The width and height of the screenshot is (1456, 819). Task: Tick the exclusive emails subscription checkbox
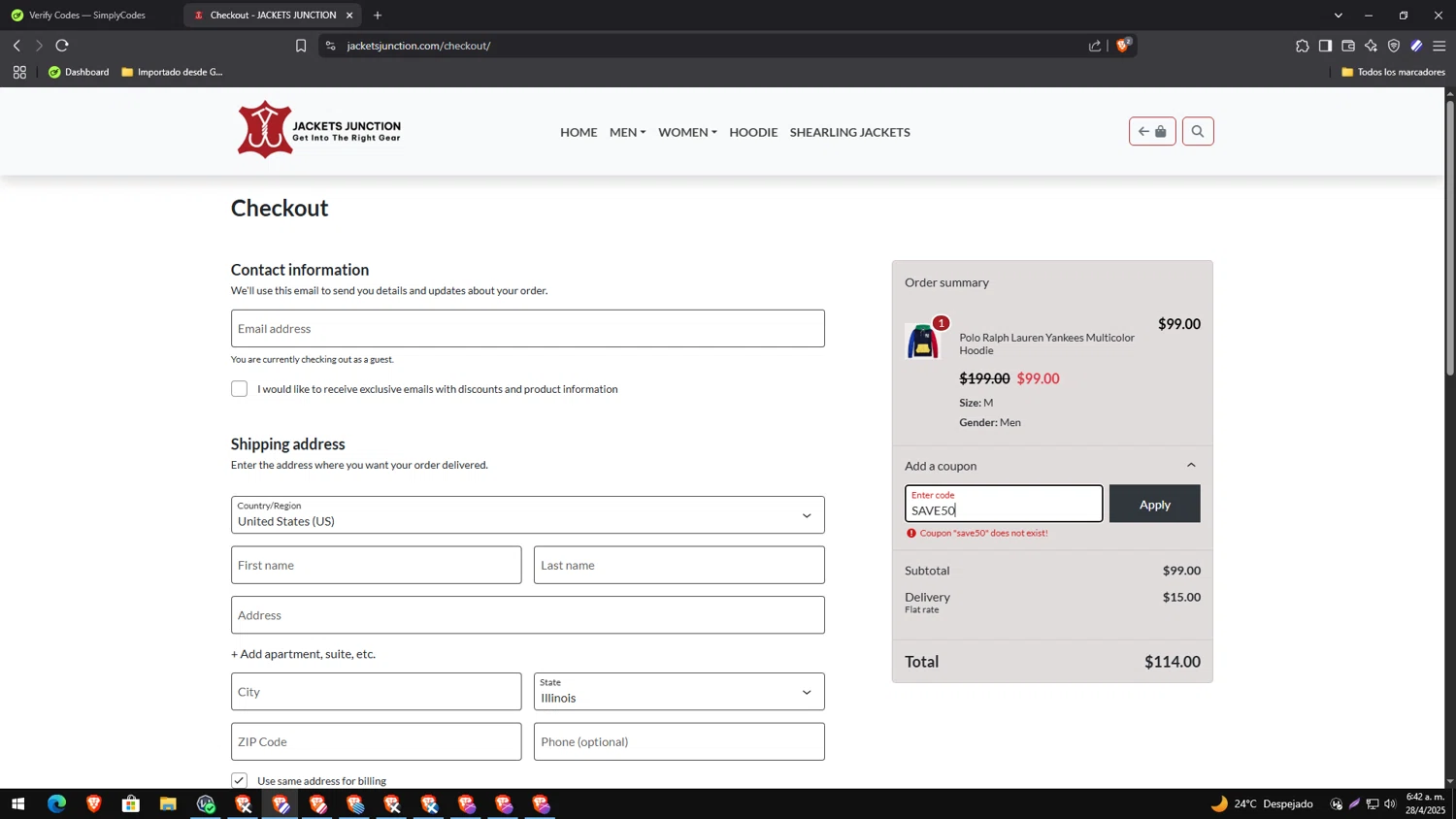pyautogui.click(x=239, y=389)
